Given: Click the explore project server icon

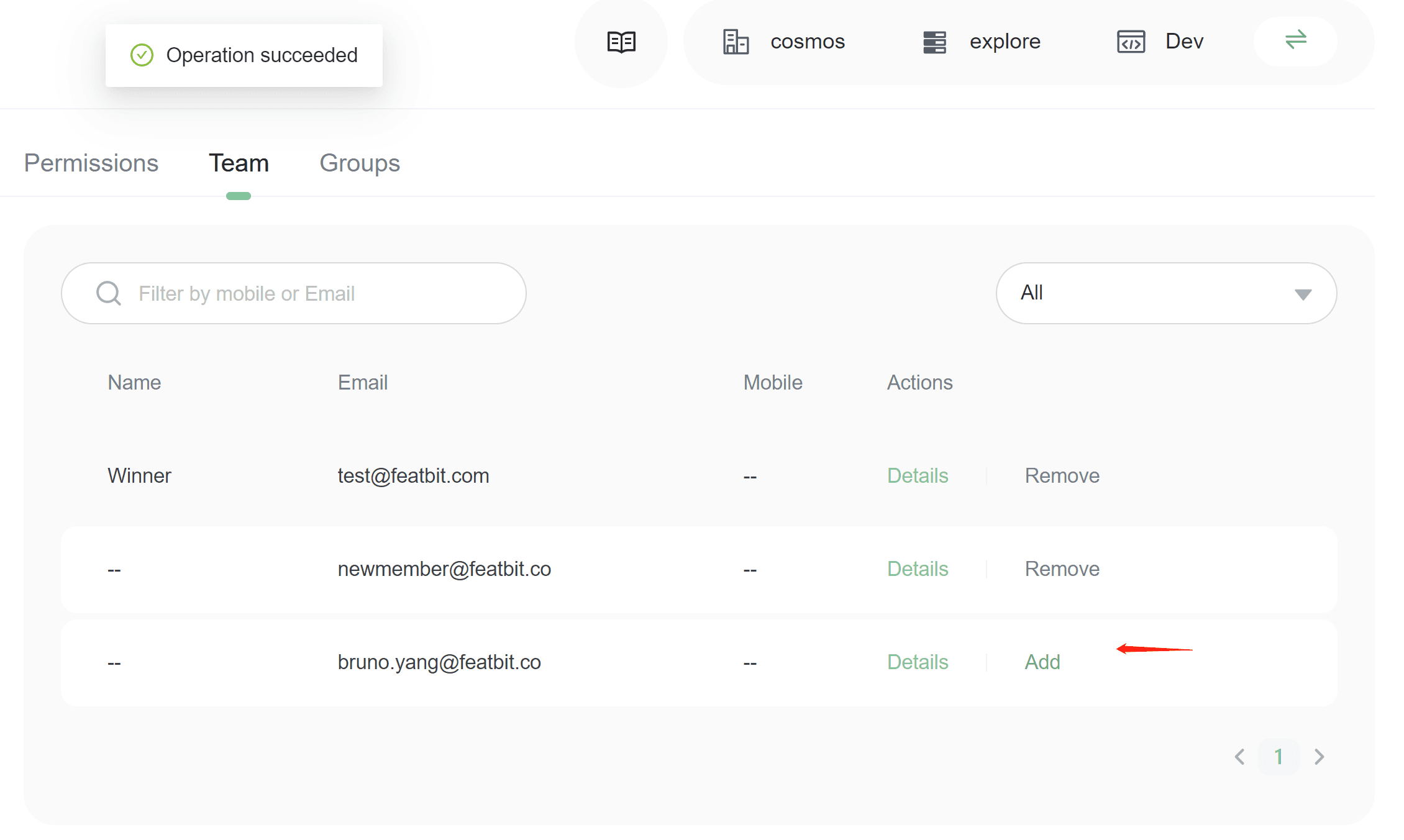Looking at the screenshot, I should [x=934, y=42].
